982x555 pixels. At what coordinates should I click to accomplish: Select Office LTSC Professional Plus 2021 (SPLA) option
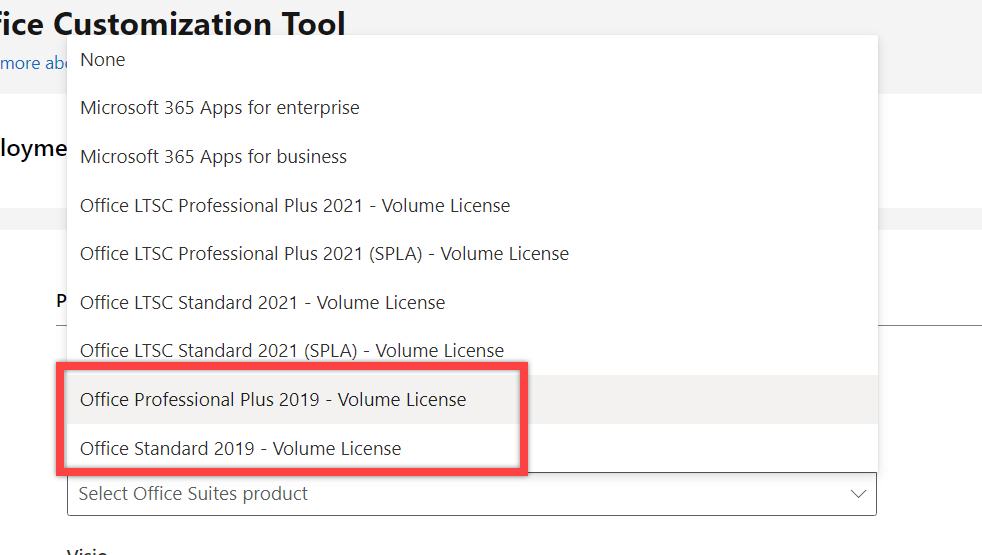point(472,254)
